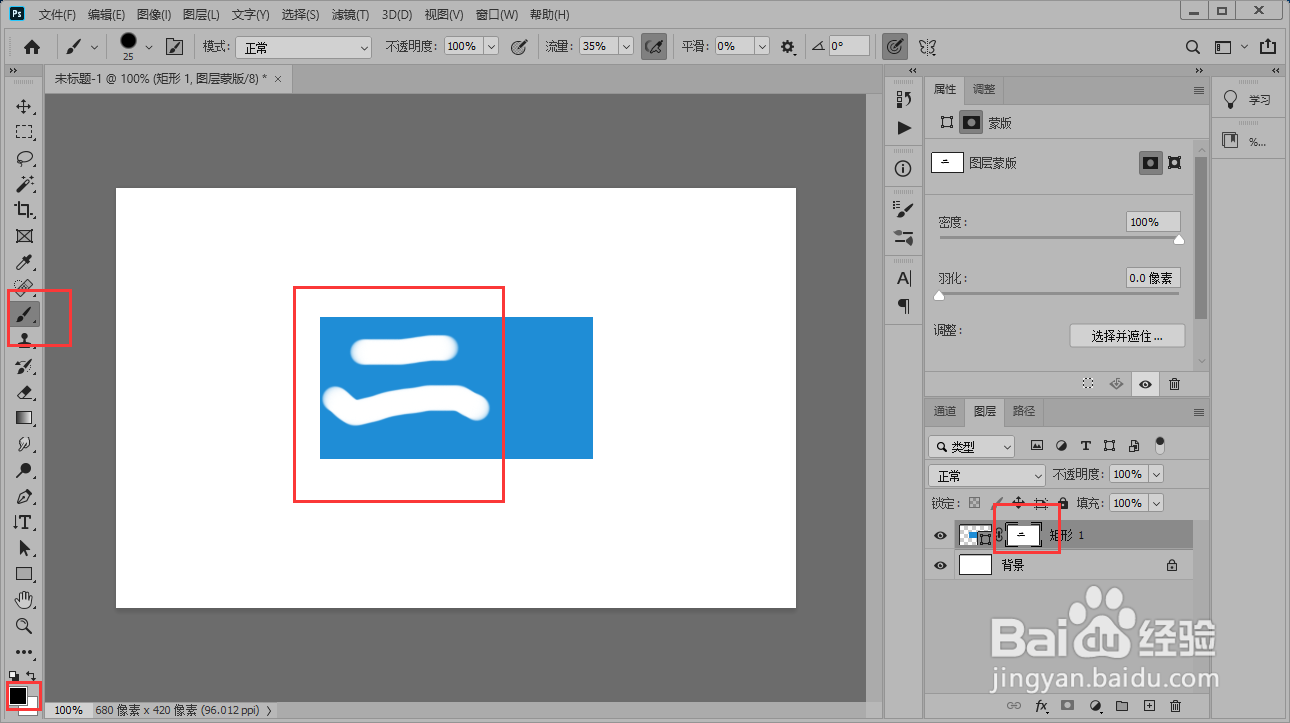The image size is (1290, 723).
Task: Toggle symmetry paint butterfly icon
Action: click(927, 46)
